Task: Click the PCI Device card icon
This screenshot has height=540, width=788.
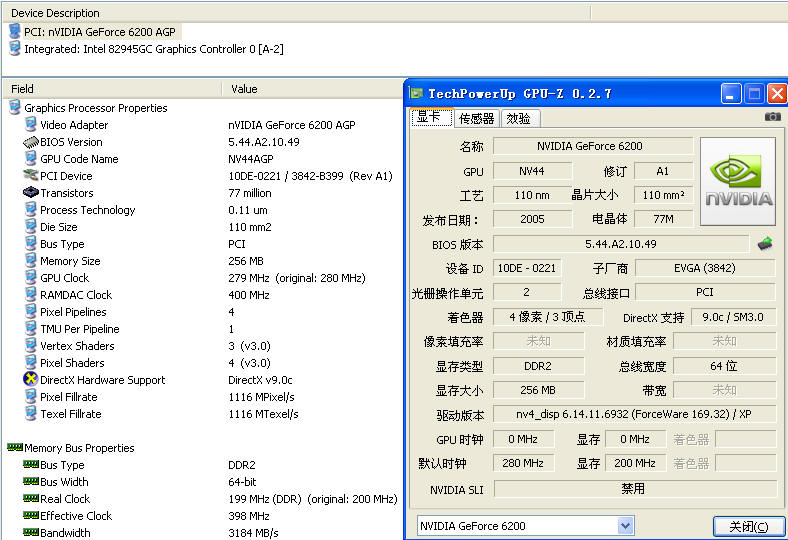Action: [31, 175]
